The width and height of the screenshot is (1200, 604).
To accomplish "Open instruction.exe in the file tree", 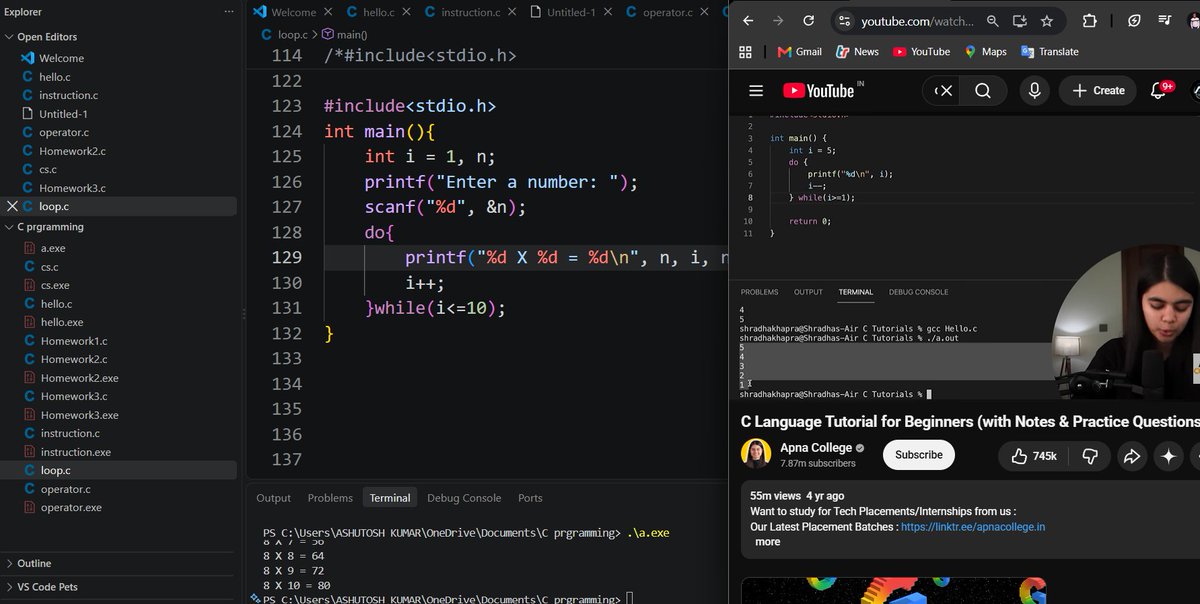I will (x=75, y=452).
